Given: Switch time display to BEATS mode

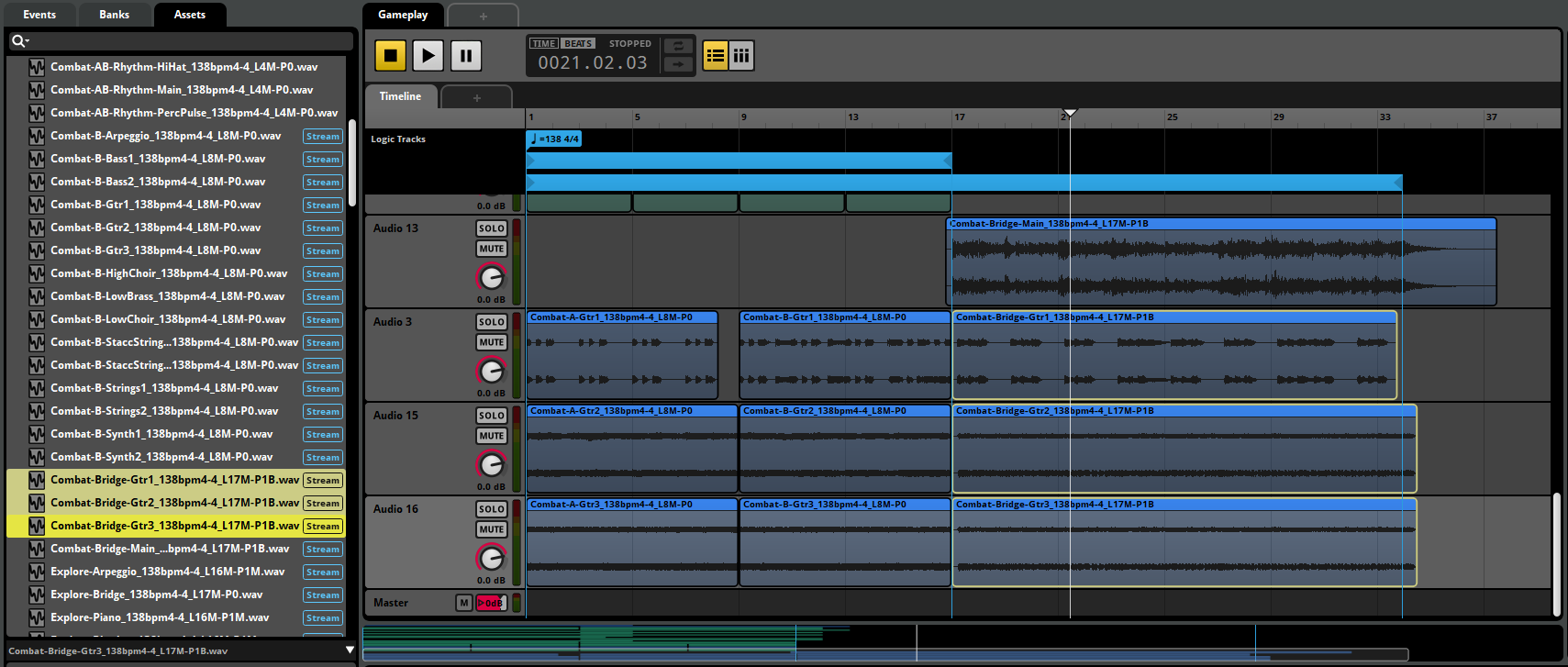Looking at the screenshot, I should tap(578, 43).
